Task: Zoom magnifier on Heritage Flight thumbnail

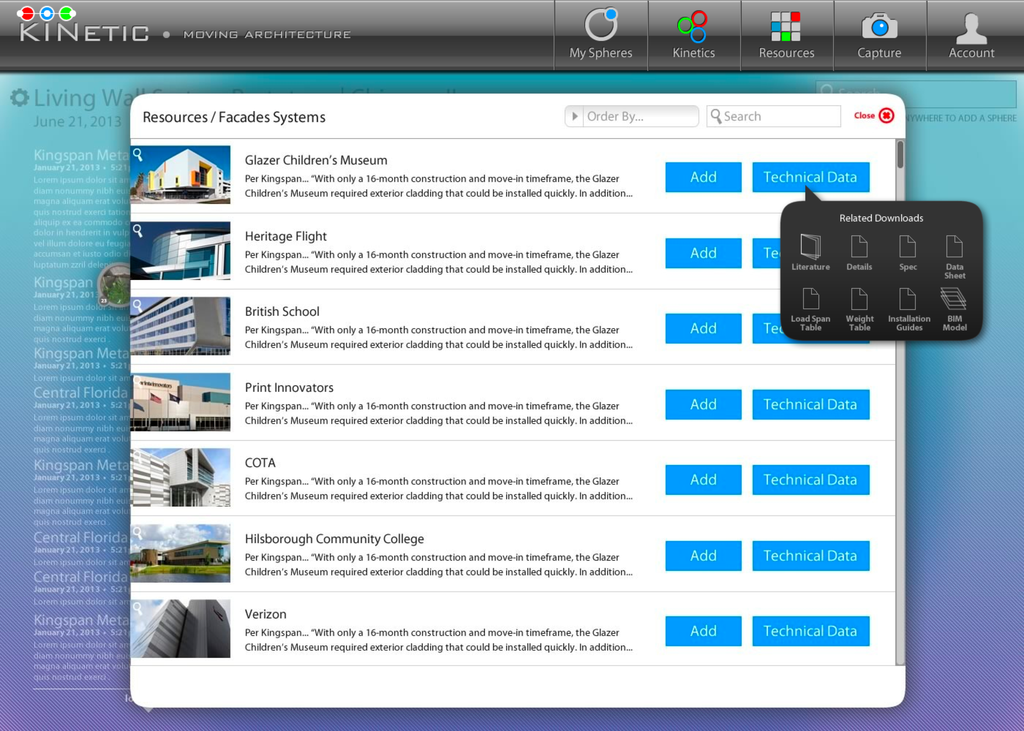Action: (x=138, y=231)
